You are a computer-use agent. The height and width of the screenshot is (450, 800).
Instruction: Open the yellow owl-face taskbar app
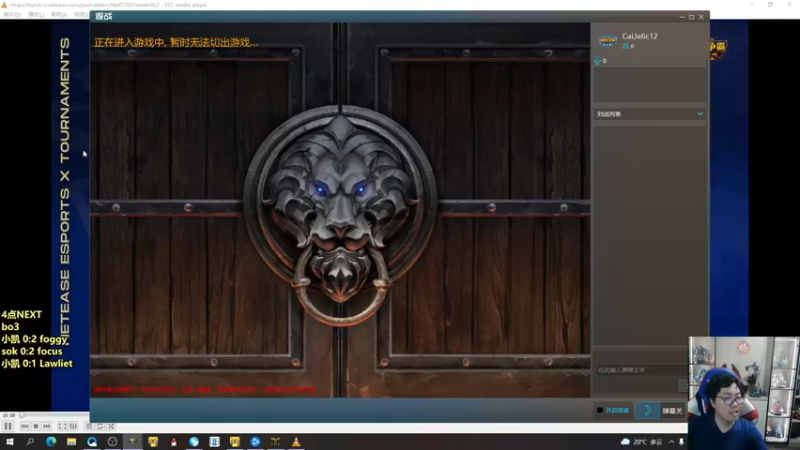pyautogui.click(x=153, y=442)
